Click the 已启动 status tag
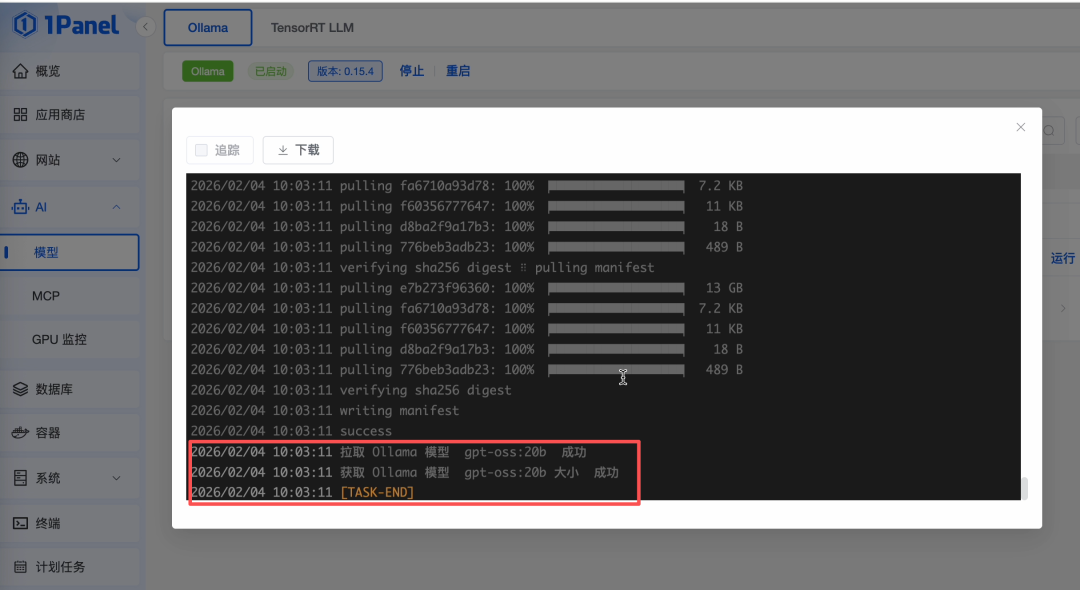Image resolution: width=1080 pixels, height=590 pixels. click(x=271, y=71)
